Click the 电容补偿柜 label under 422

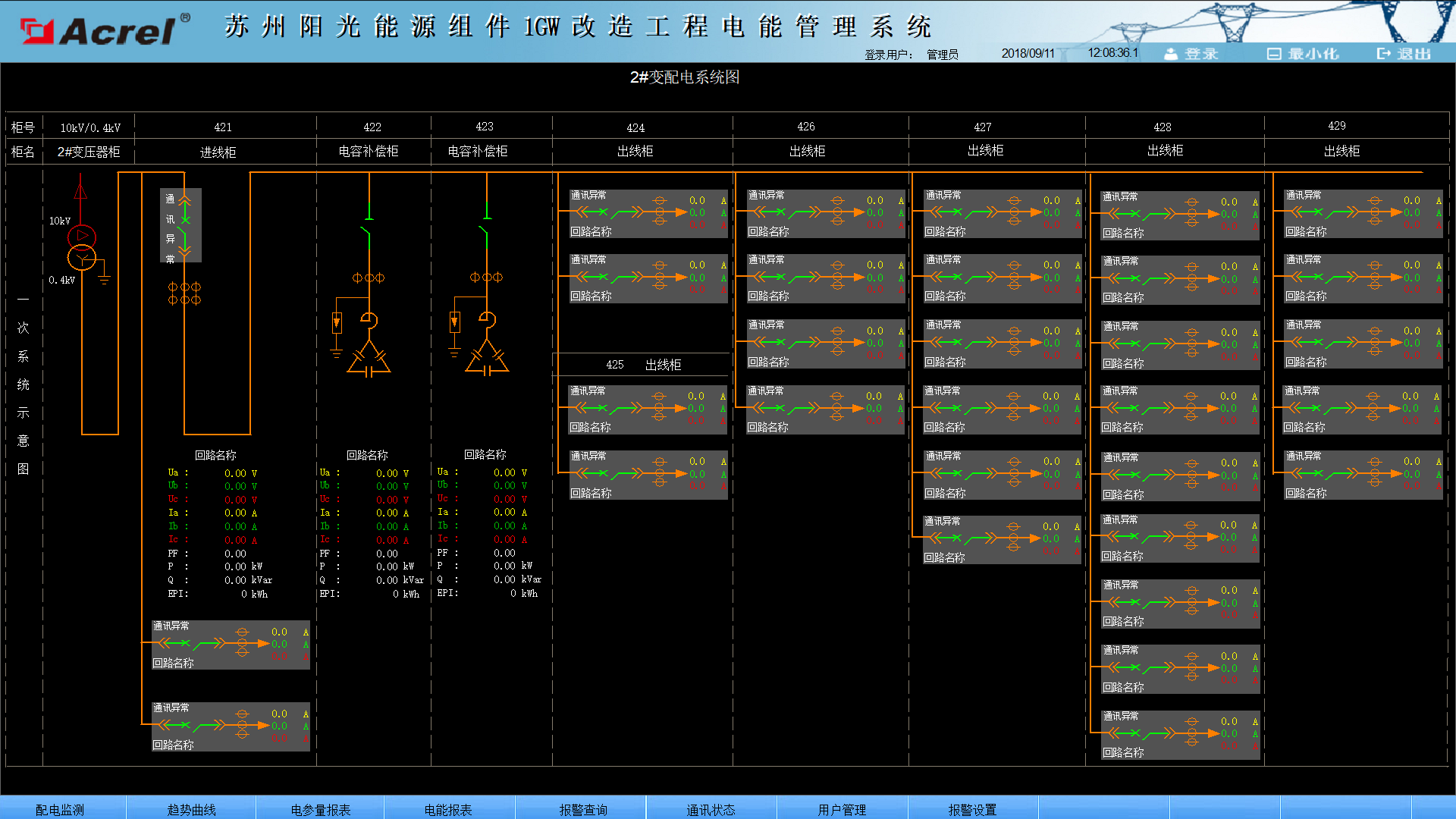[369, 152]
